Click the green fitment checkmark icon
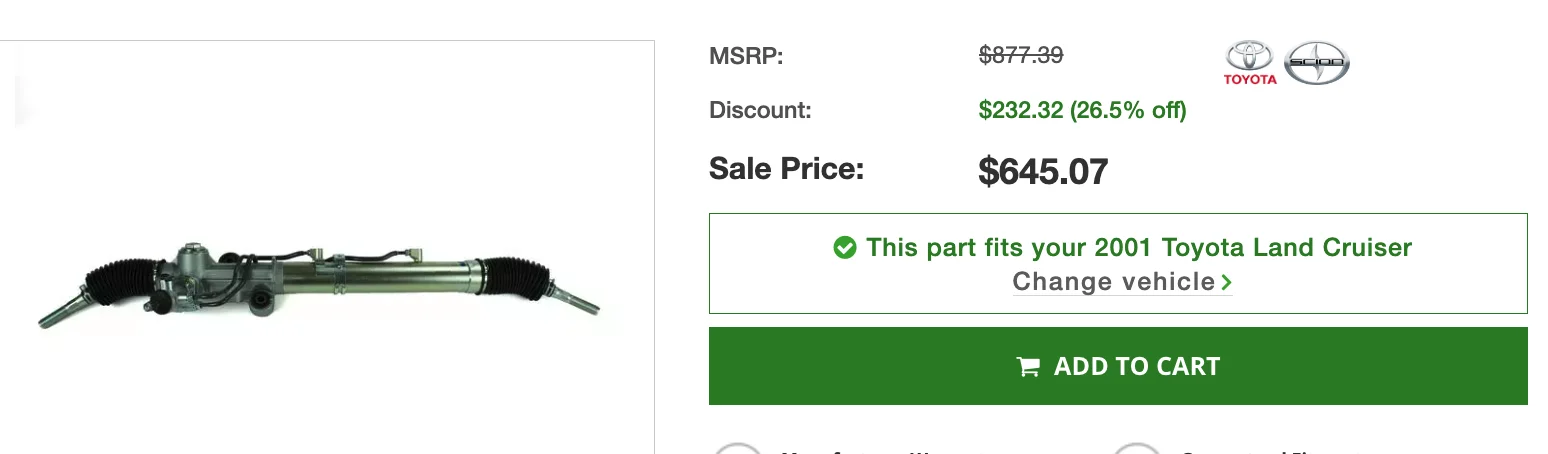The image size is (1548, 454). (845, 247)
